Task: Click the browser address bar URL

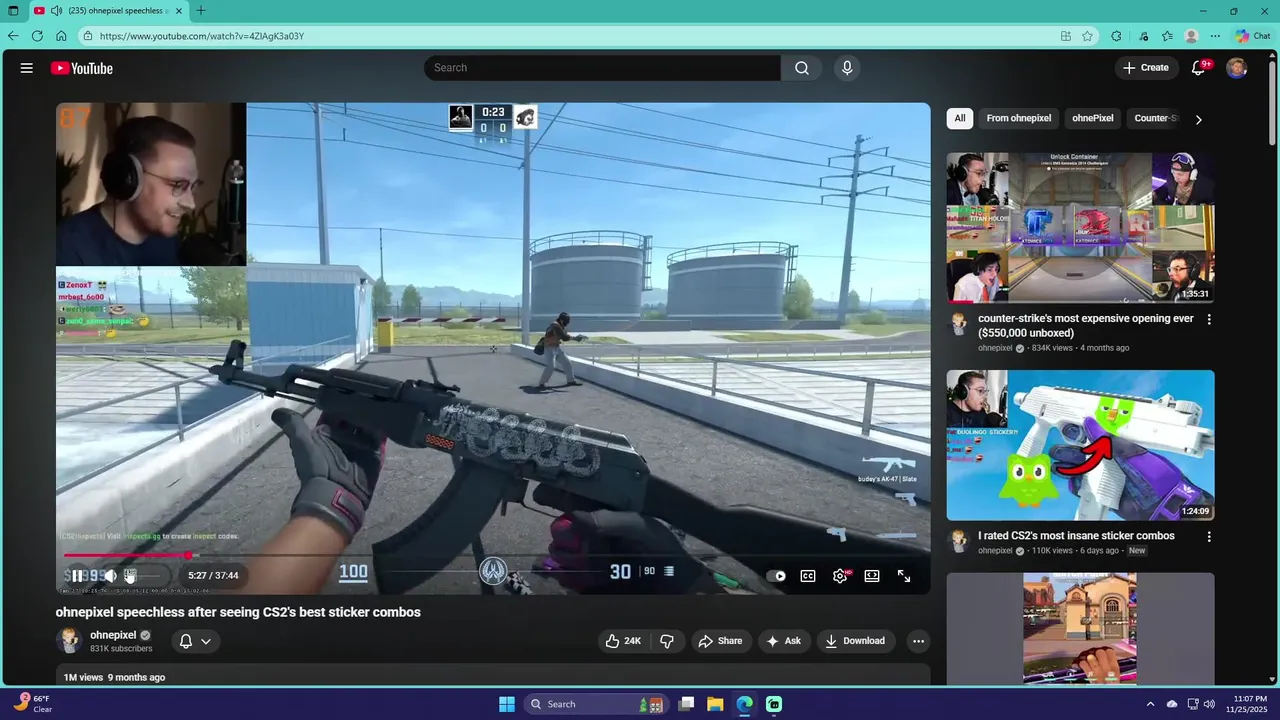Action: tap(202, 36)
